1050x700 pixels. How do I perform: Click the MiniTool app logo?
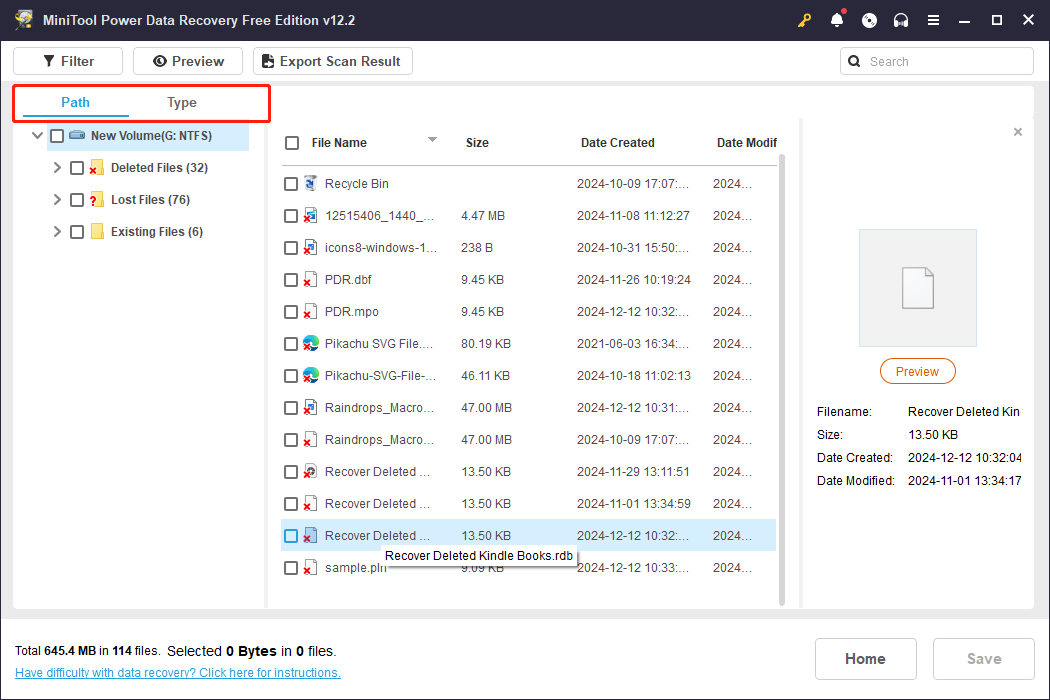(24, 19)
